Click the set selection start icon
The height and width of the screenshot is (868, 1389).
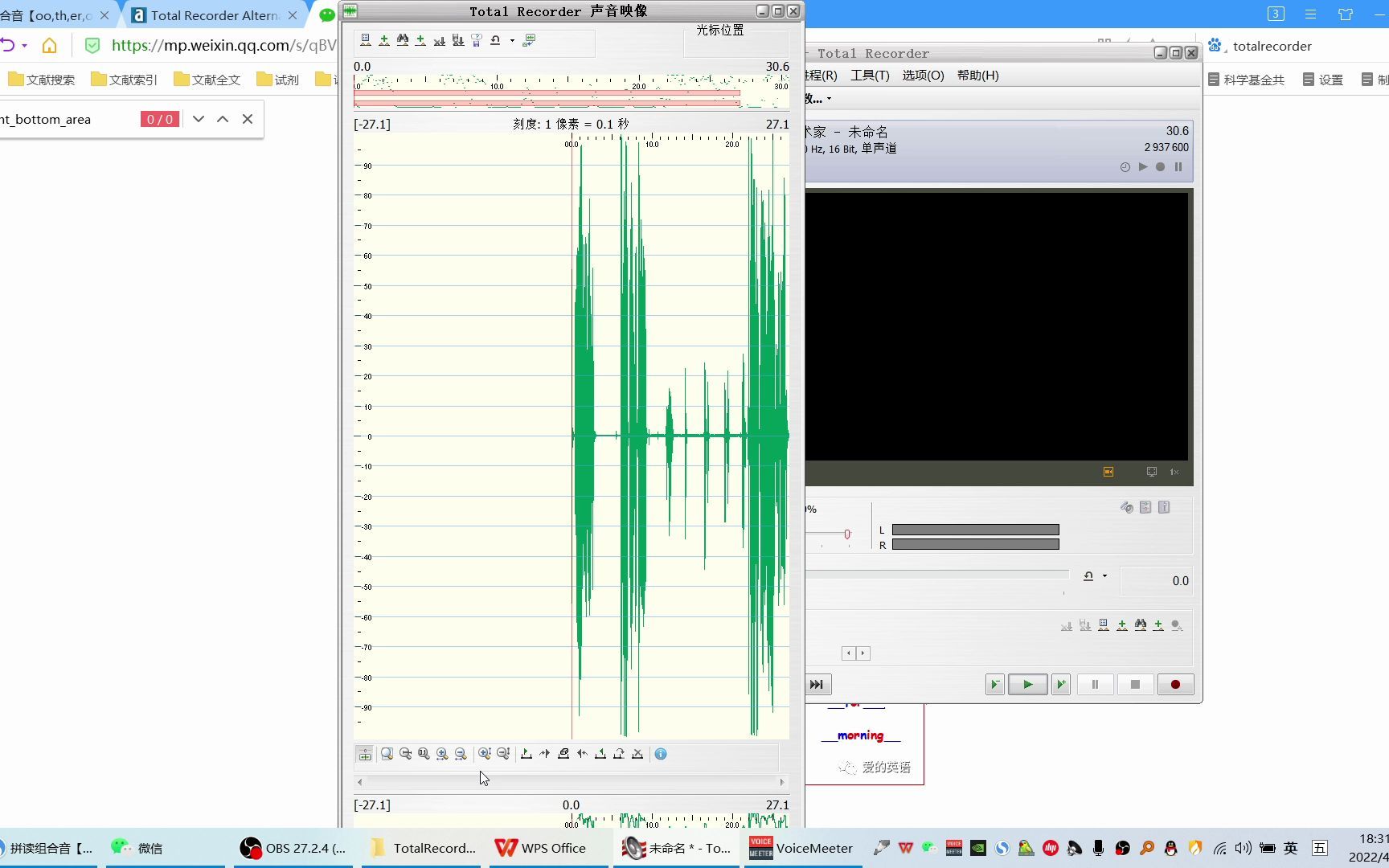pos(527,754)
